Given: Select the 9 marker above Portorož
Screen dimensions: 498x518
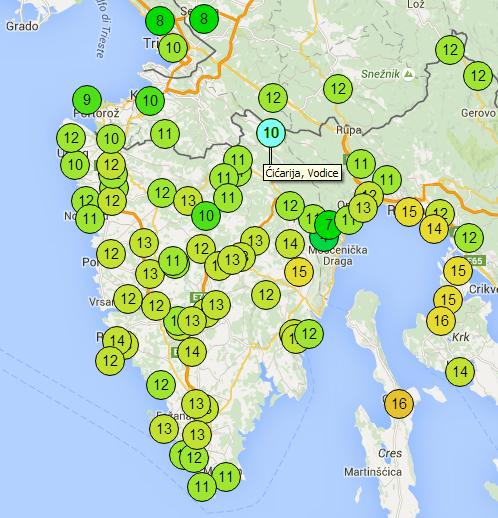Looking at the screenshot, I should click(x=87, y=100).
